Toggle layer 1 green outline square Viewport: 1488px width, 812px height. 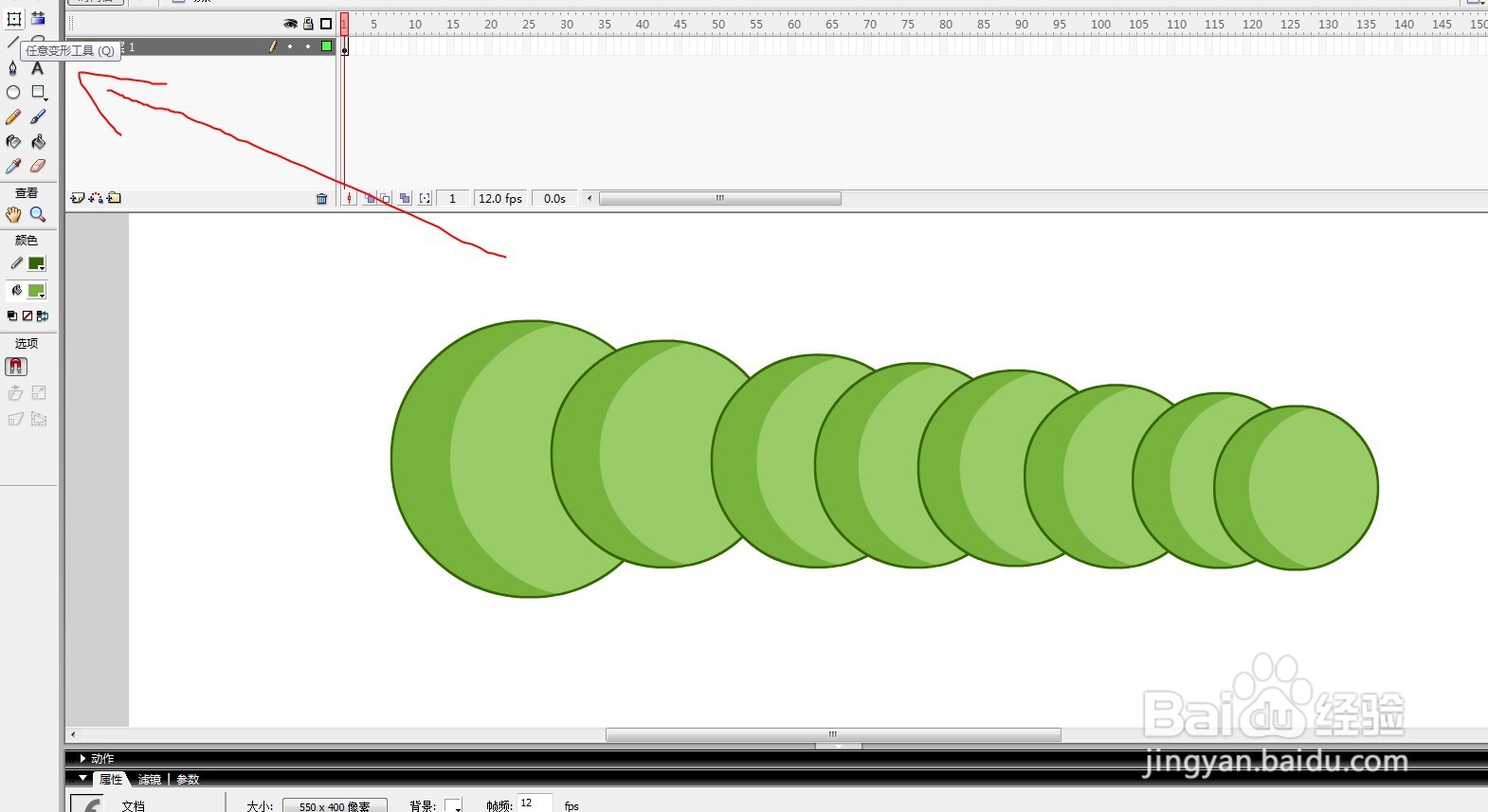point(326,46)
